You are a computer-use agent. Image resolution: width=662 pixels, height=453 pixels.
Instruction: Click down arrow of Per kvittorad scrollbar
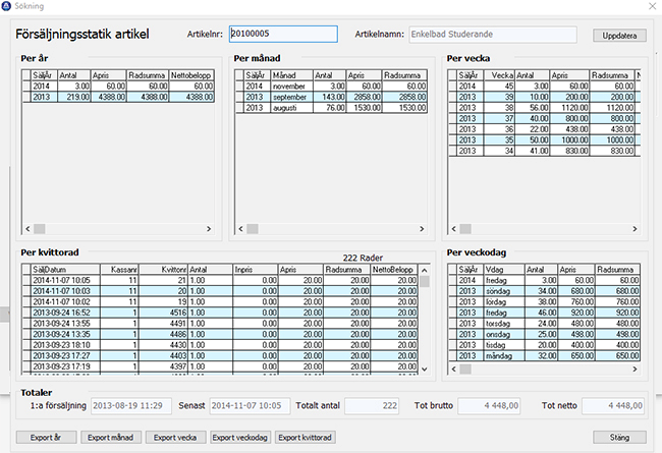click(x=425, y=369)
